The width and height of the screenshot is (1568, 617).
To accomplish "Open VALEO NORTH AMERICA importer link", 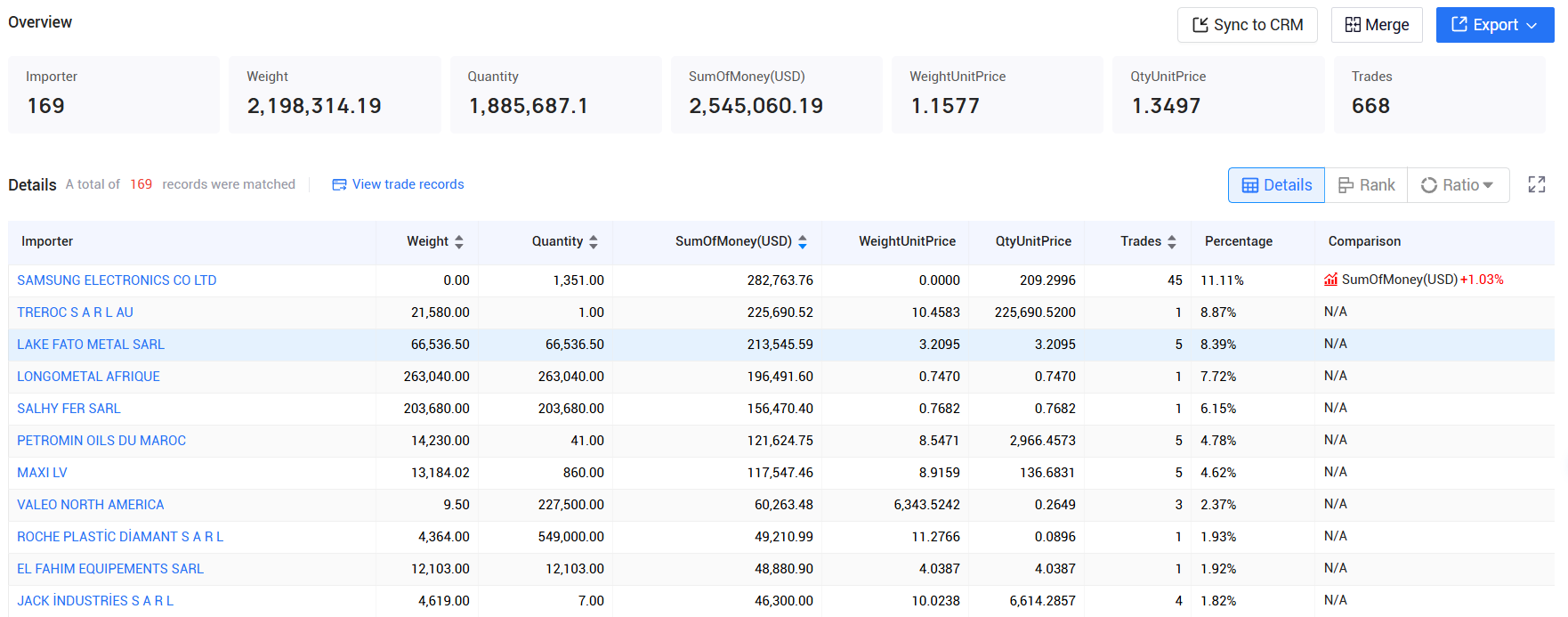I will [91, 505].
